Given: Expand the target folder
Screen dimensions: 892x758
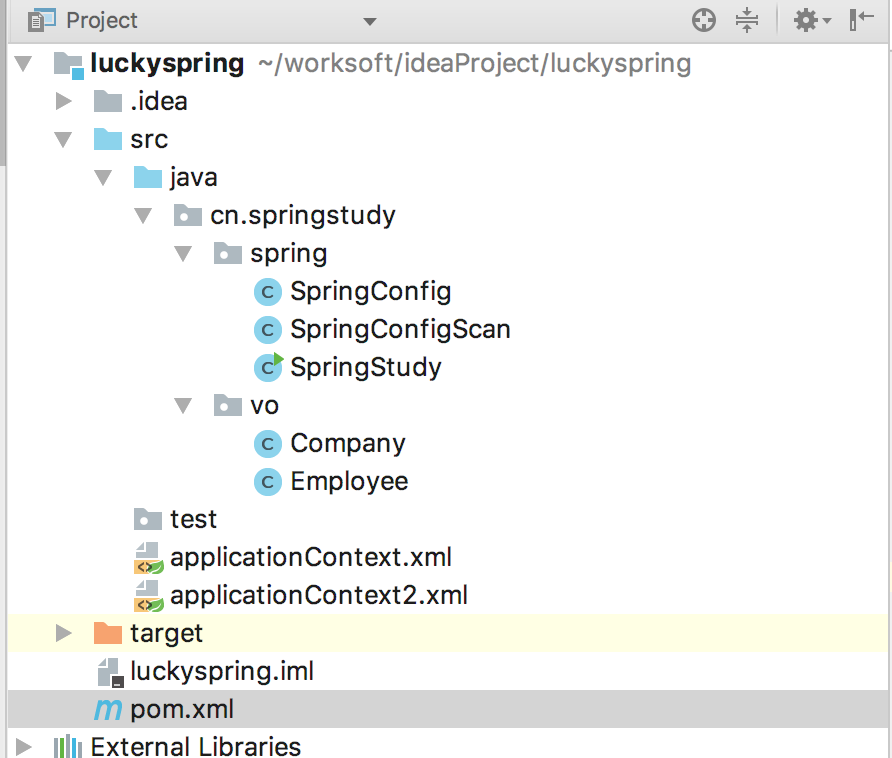Looking at the screenshot, I should 63,633.
